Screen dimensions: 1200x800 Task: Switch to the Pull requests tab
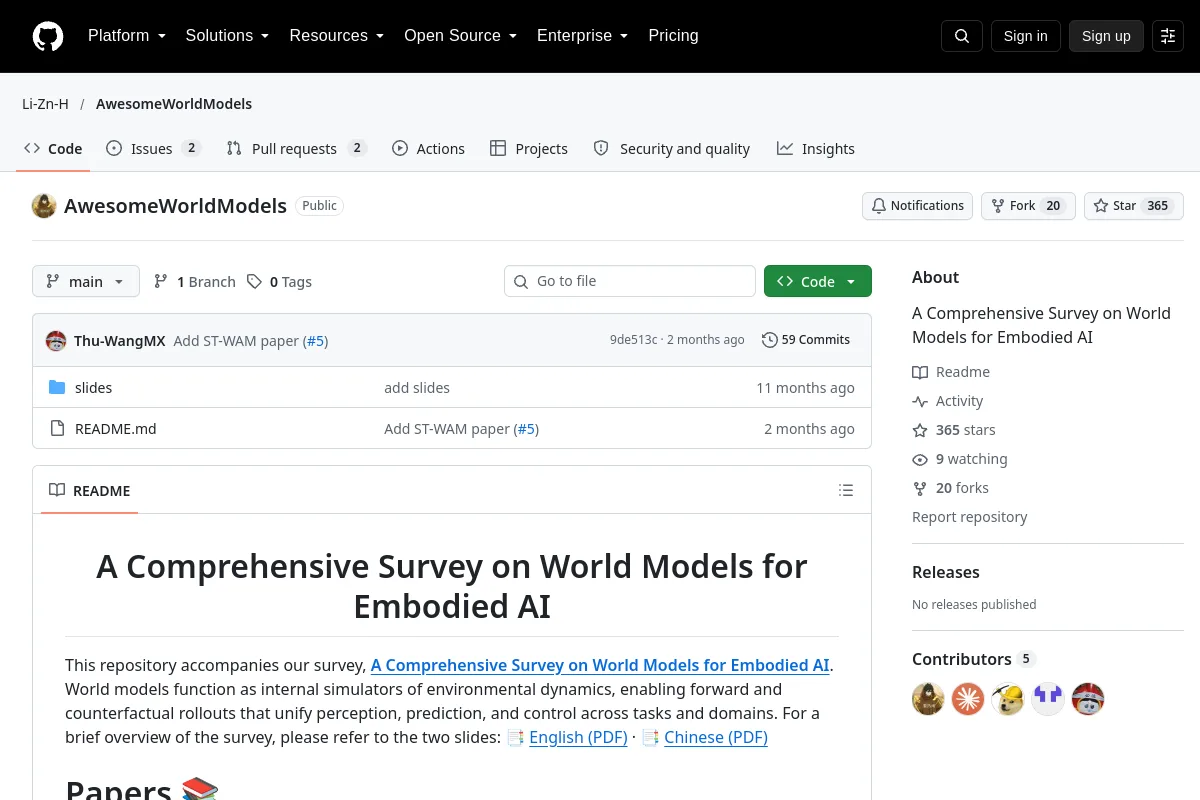pos(296,149)
